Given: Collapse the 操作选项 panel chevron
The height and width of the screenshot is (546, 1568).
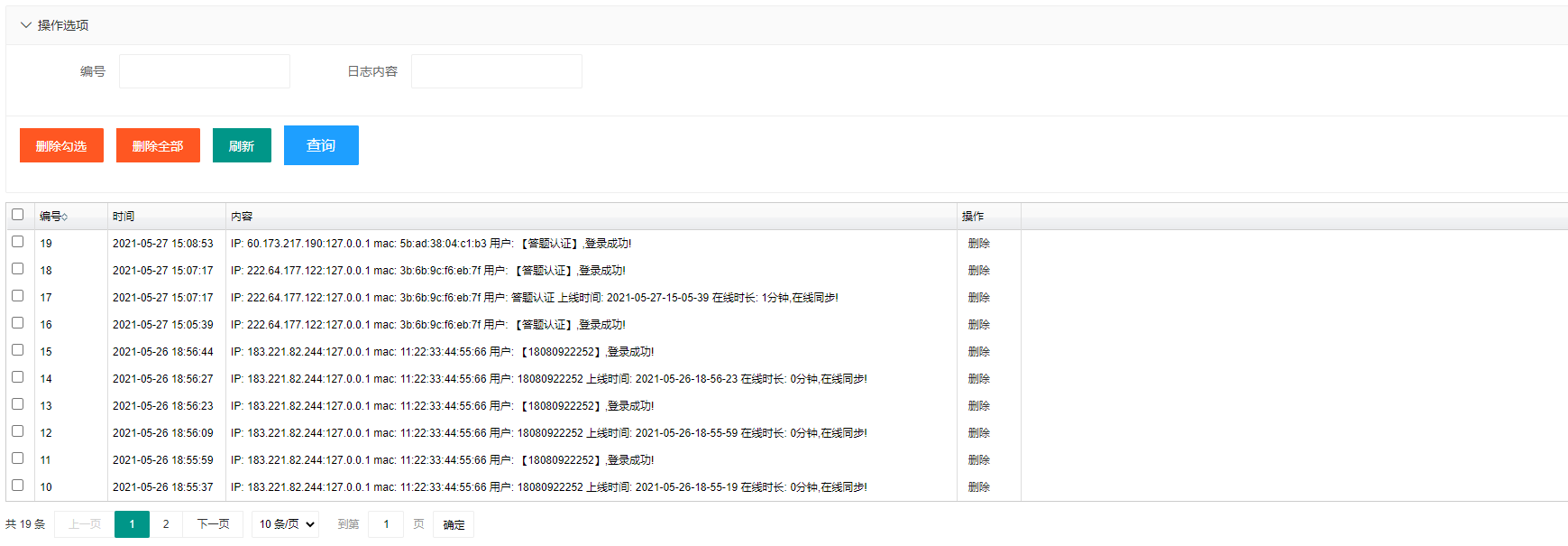Looking at the screenshot, I should pyautogui.click(x=25, y=25).
